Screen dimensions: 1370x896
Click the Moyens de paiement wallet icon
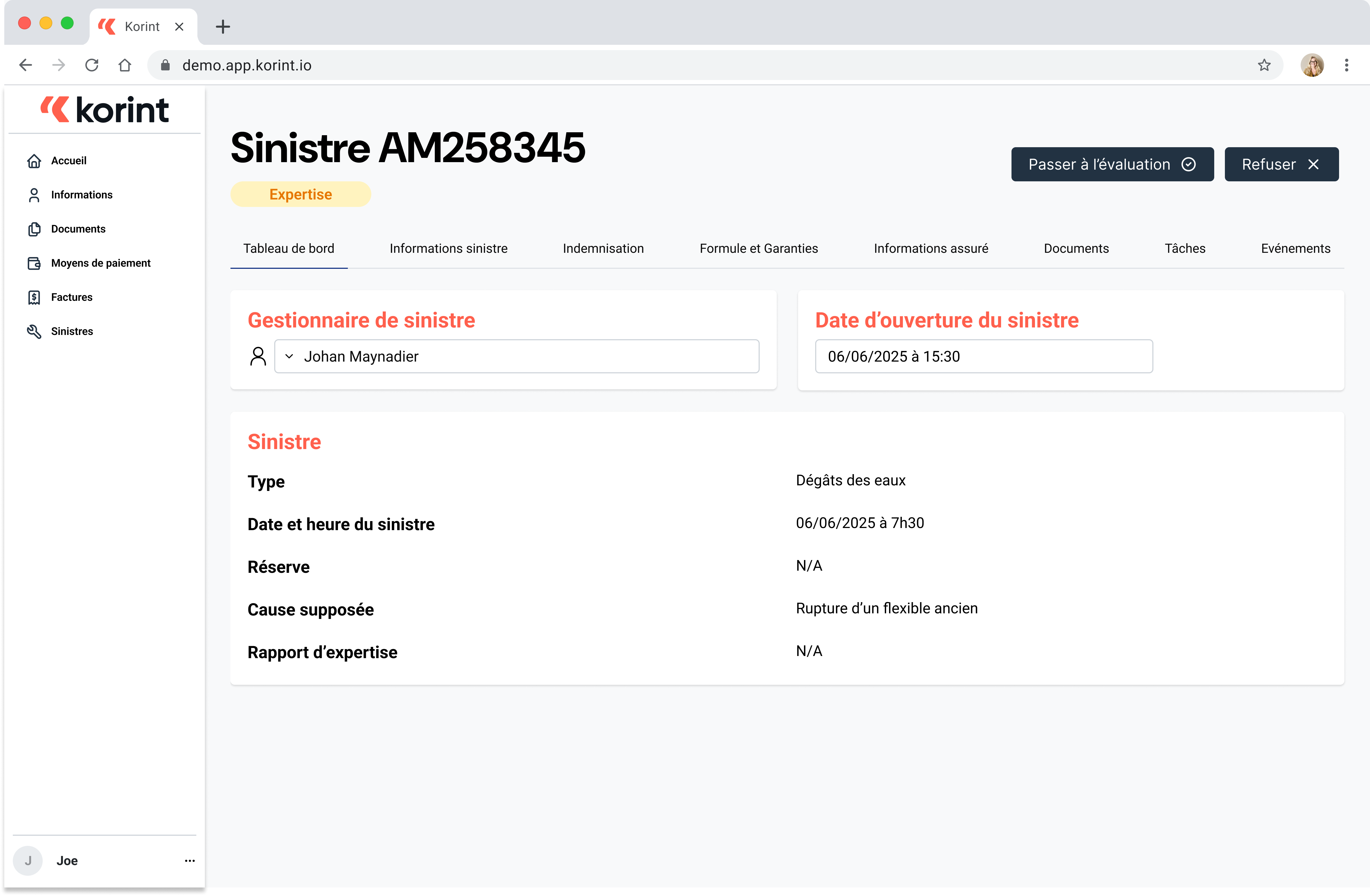[x=34, y=263]
